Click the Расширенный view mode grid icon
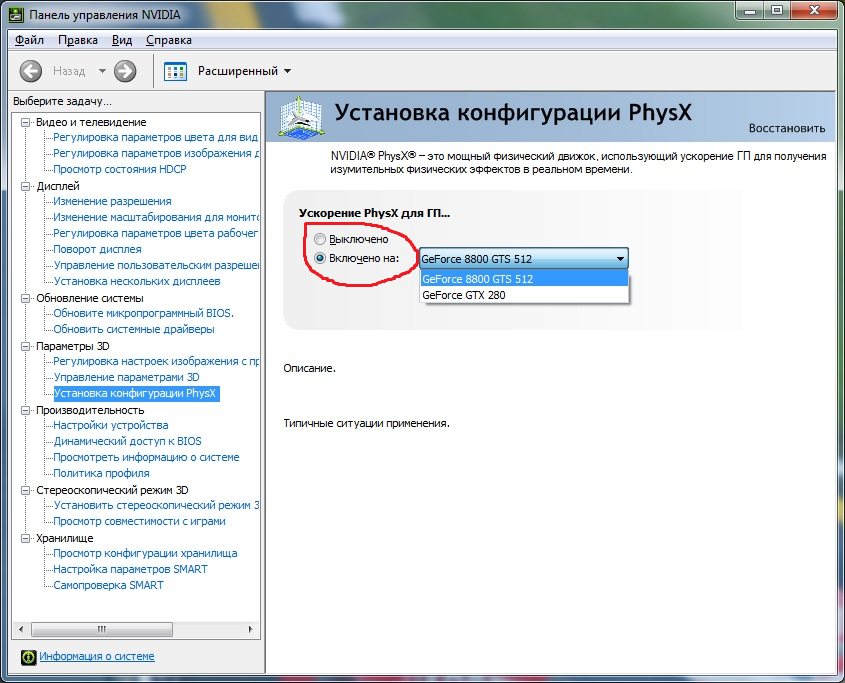845x683 pixels. click(x=175, y=71)
